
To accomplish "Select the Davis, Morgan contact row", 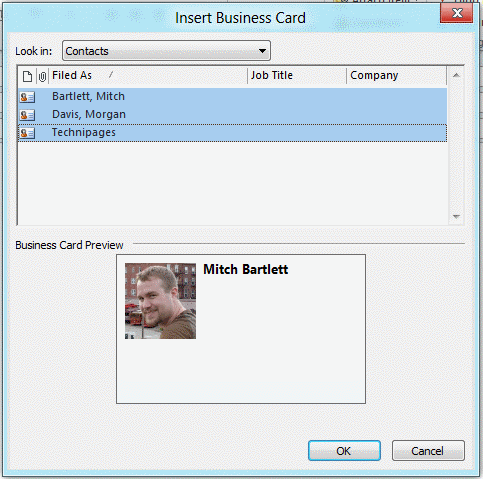I will point(233,115).
